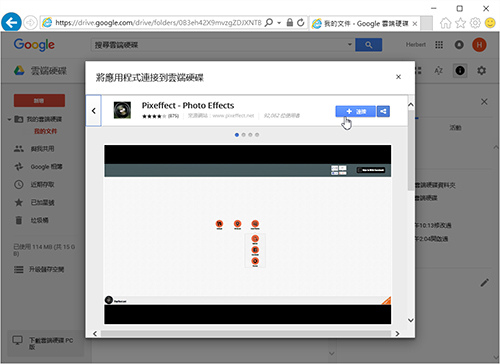Select the fourth carousel dot
The height and width of the screenshot is (364, 500).
(257, 135)
